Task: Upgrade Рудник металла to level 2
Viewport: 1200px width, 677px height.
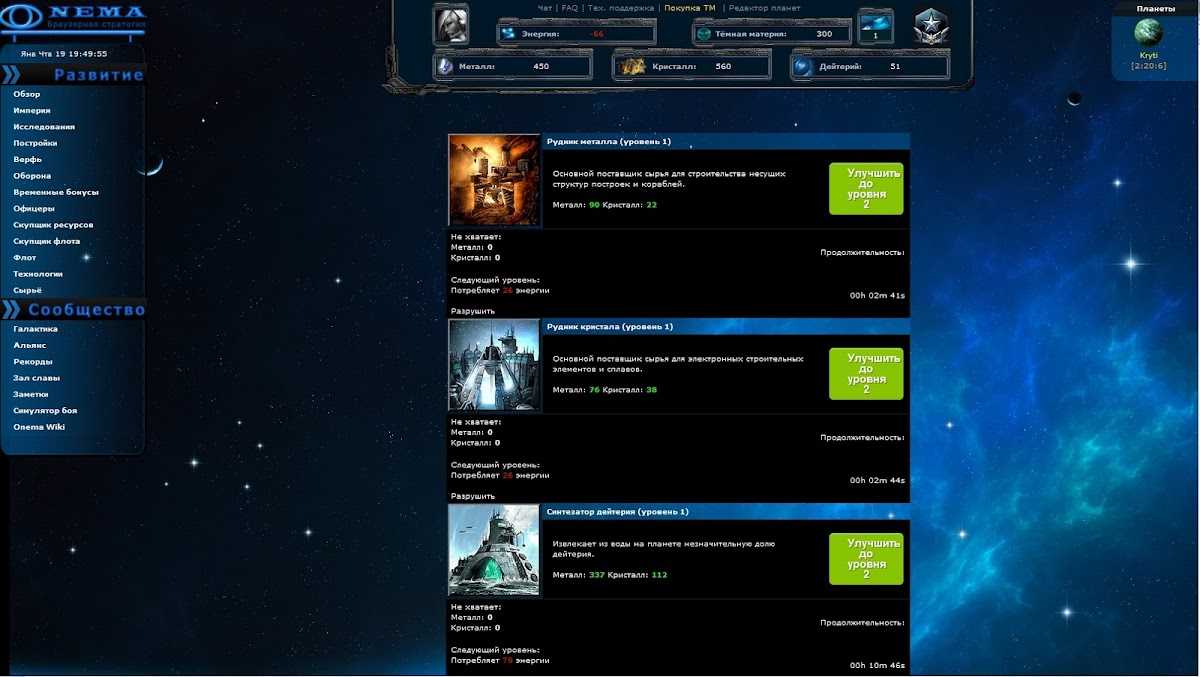Action: 865,189
